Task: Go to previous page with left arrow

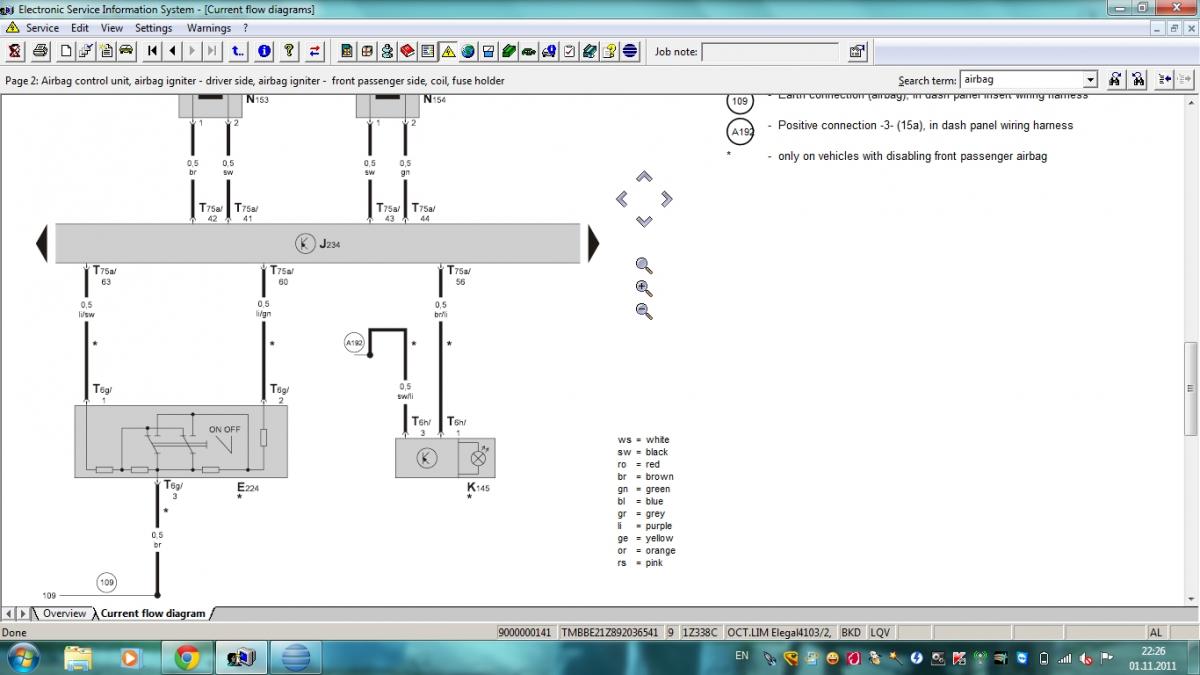Action: coord(172,51)
